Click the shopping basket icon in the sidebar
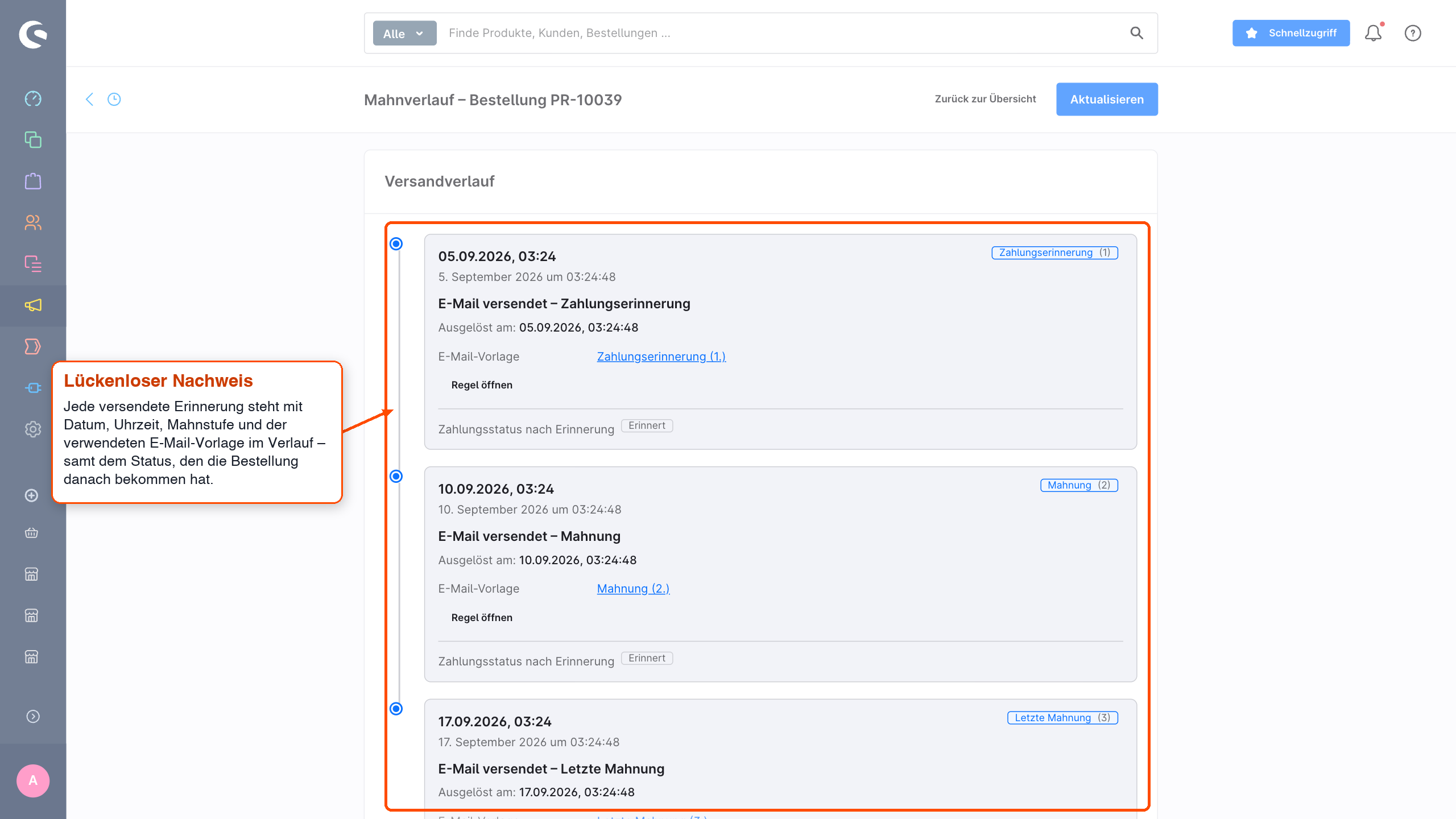Image resolution: width=1456 pixels, height=819 pixels. click(x=32, y=533)
